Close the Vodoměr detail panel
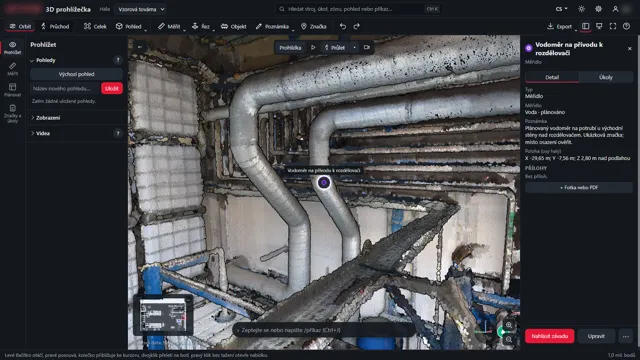Screen dimensions: 640x360 pyautogui.click(x=629, y=49)
